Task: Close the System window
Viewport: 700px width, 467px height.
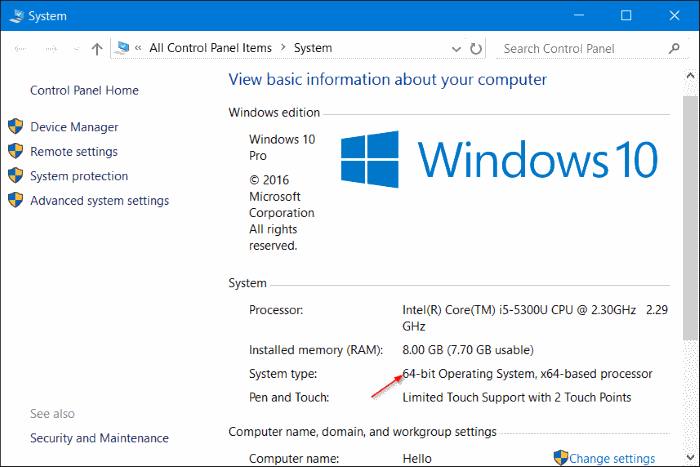Action: point(675,16)
